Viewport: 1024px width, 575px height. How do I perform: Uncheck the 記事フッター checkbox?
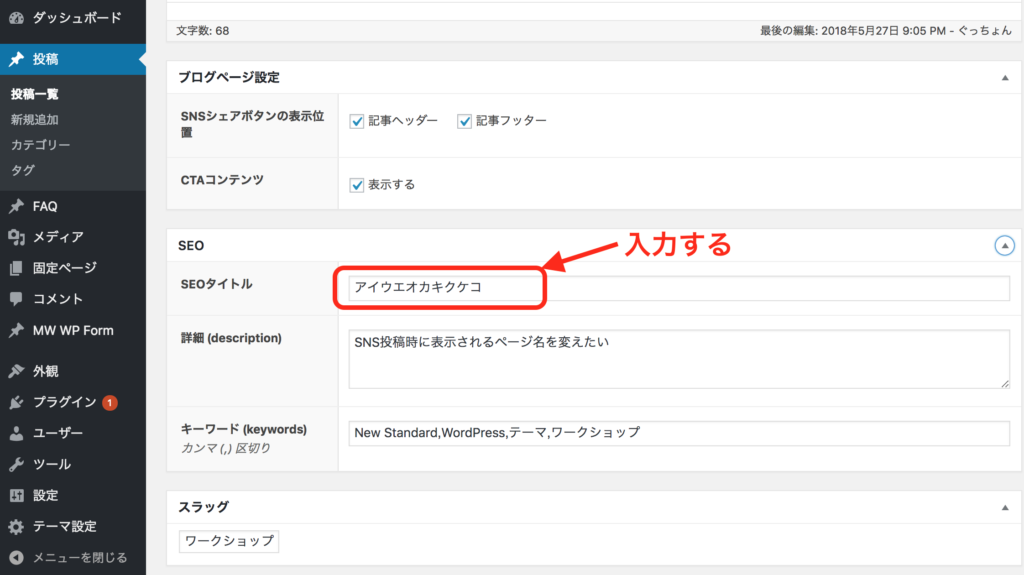pos(464,121)
